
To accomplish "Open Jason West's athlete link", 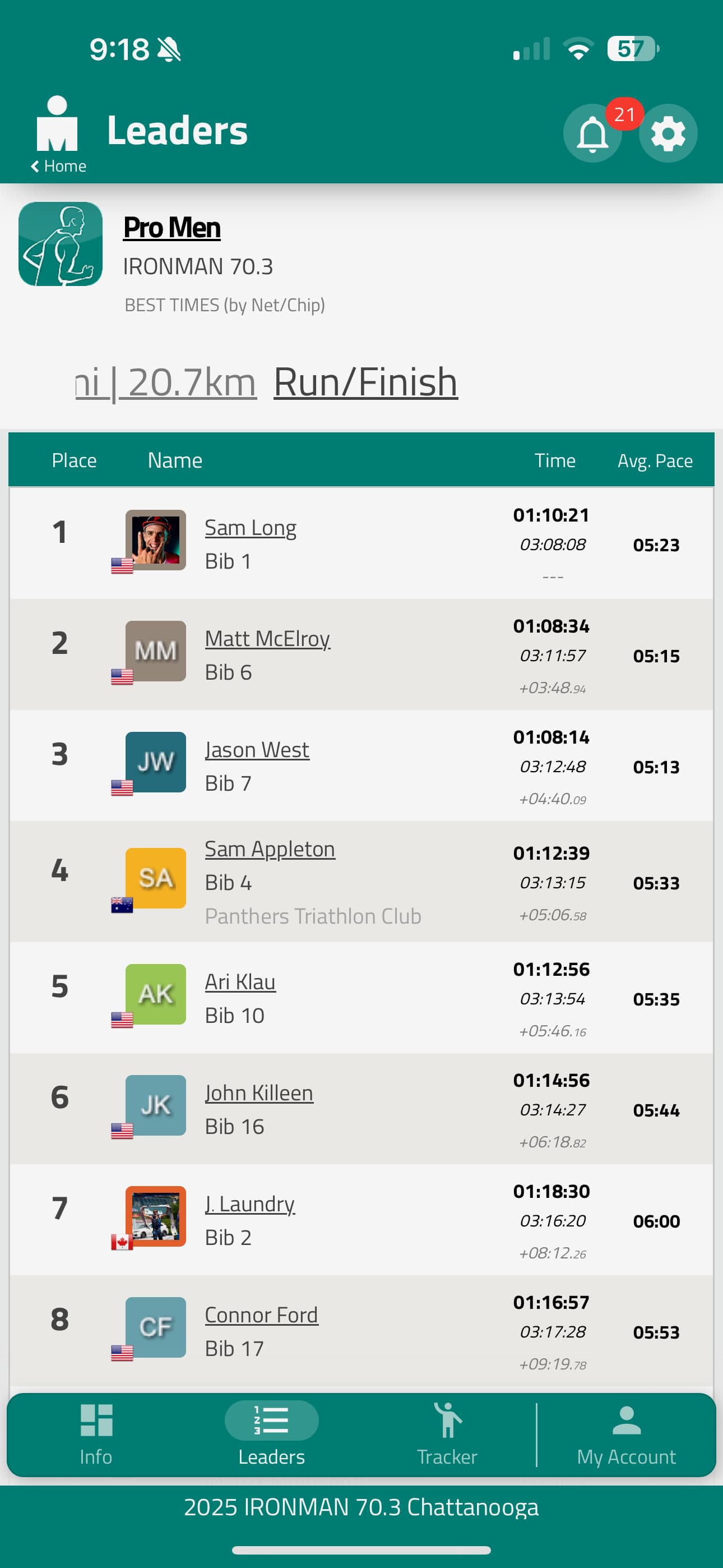I will click(257, 750).
